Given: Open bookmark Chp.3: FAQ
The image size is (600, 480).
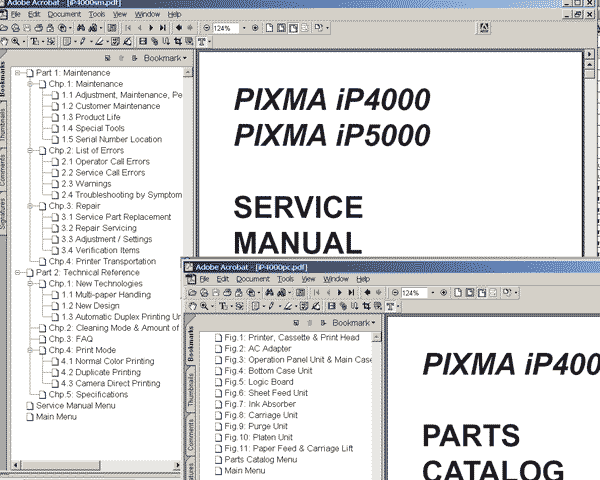Looking at the screenshot, I should [x=70, y=339].
